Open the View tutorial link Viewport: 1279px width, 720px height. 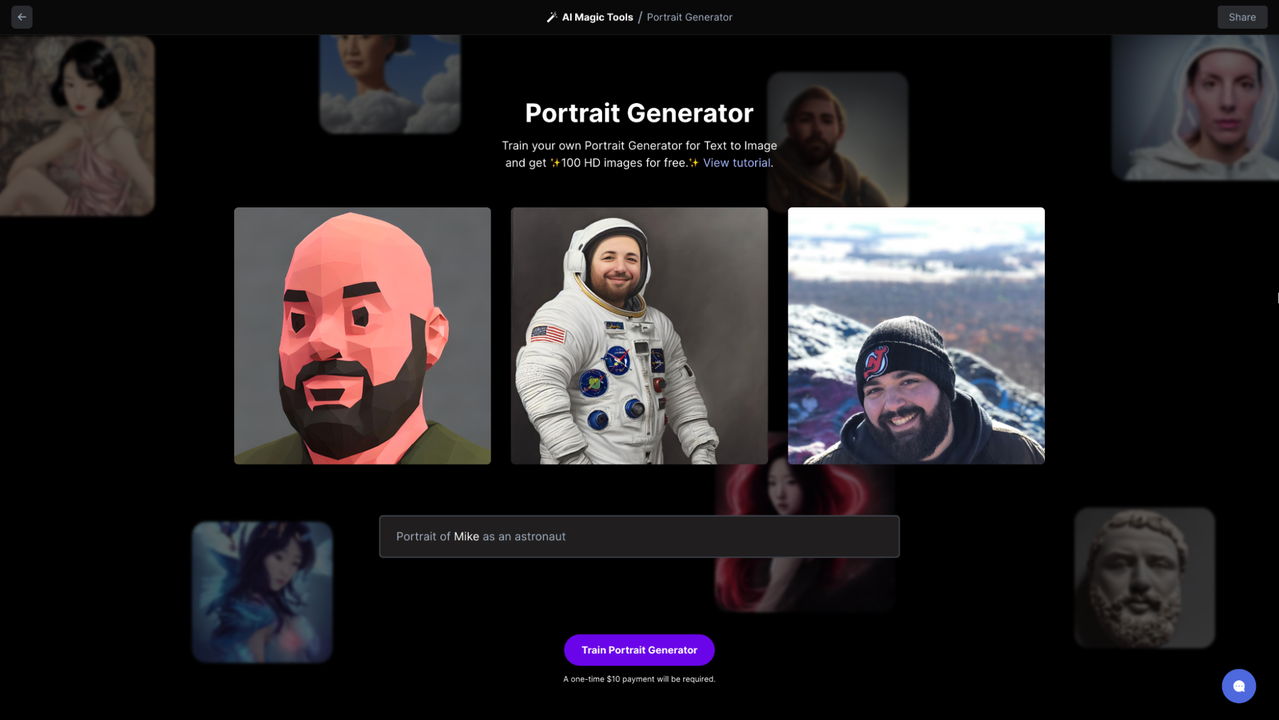pyautogui.click(x=736, y=163)
